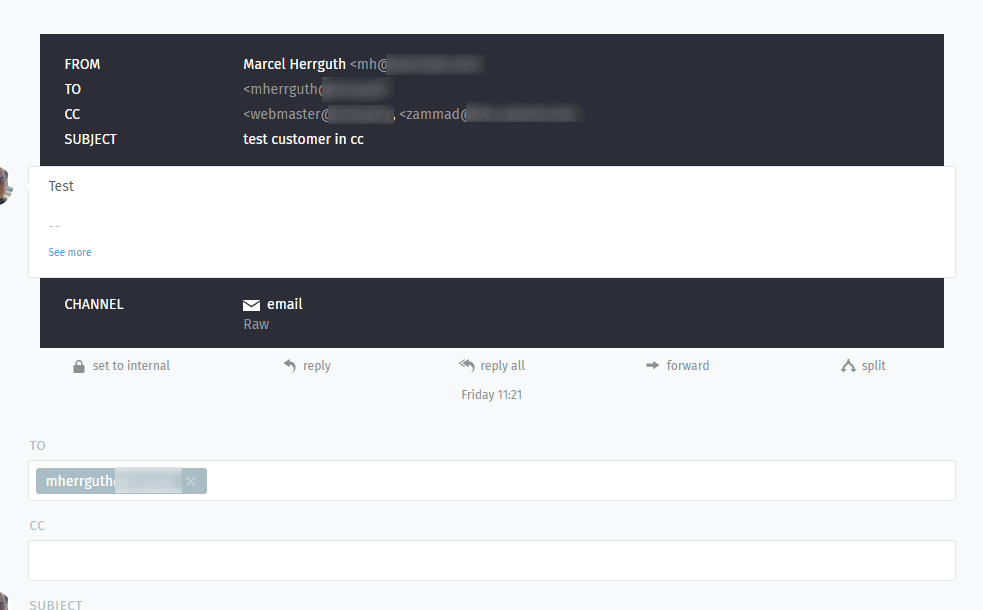Click the FROM header label
This screenshot has width=983, height=610.
pyautogui.click(x=82, y=65)
